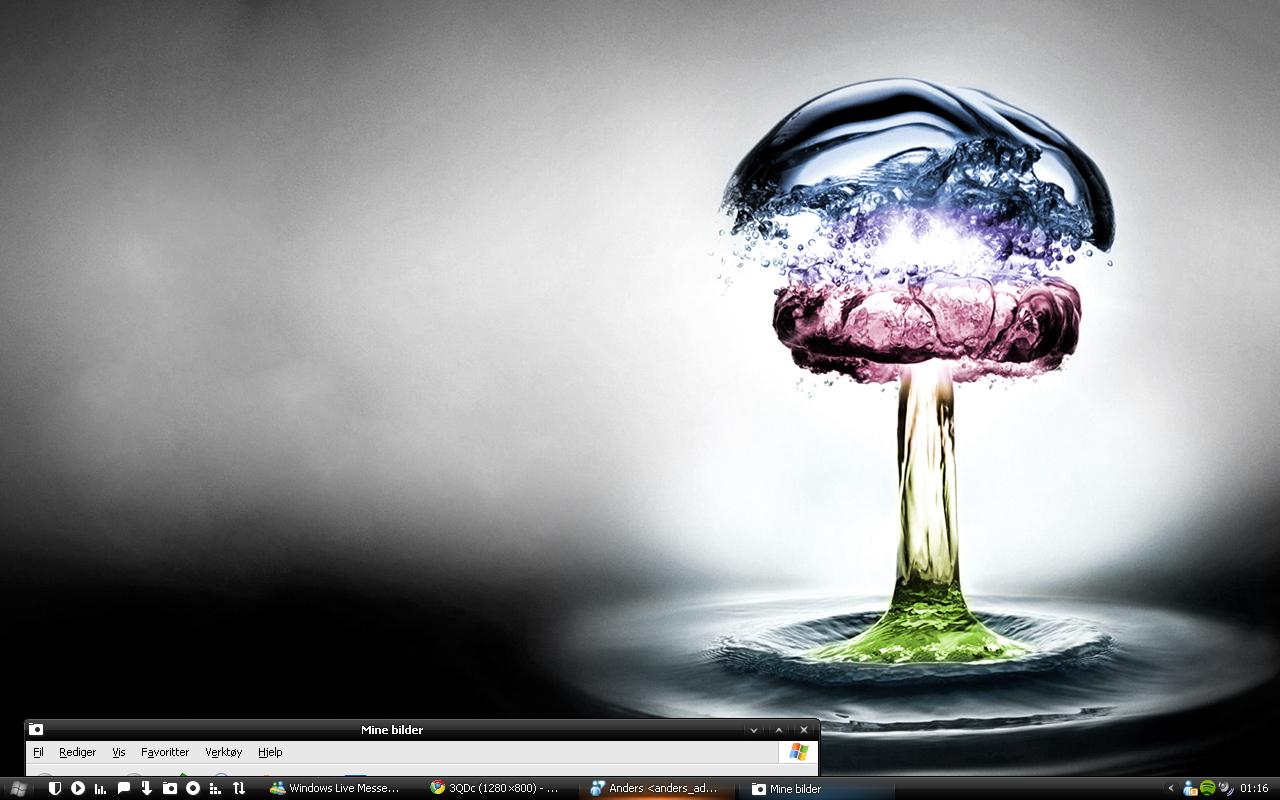This screenshot has width=1280, height=800.
Task: Open the record-circle quick launch icon
Action: 193,788
